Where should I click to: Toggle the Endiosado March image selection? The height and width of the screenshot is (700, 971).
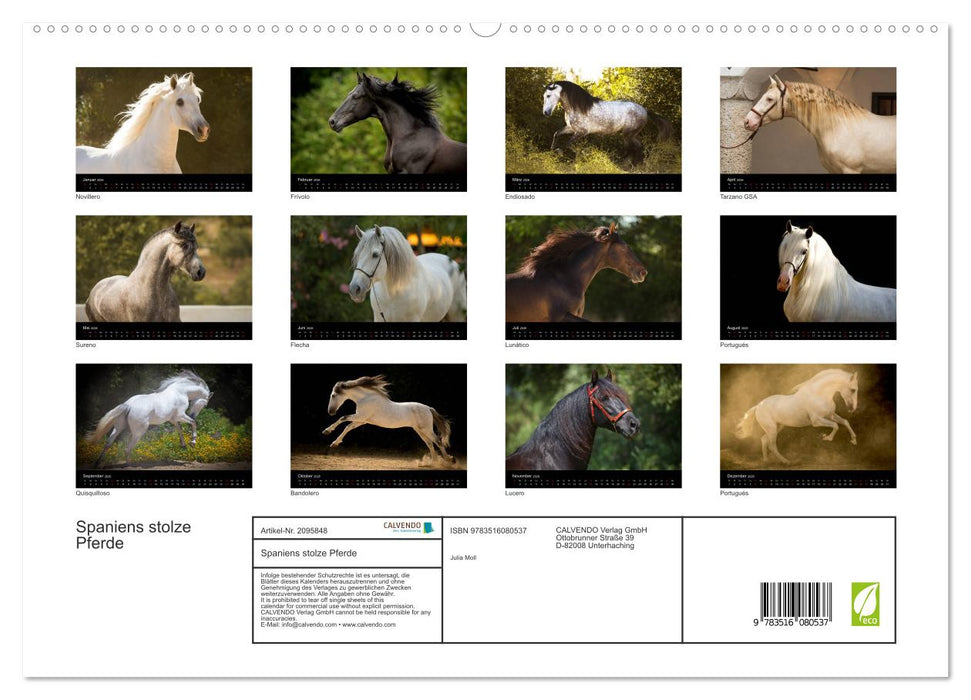click(591, 120)
